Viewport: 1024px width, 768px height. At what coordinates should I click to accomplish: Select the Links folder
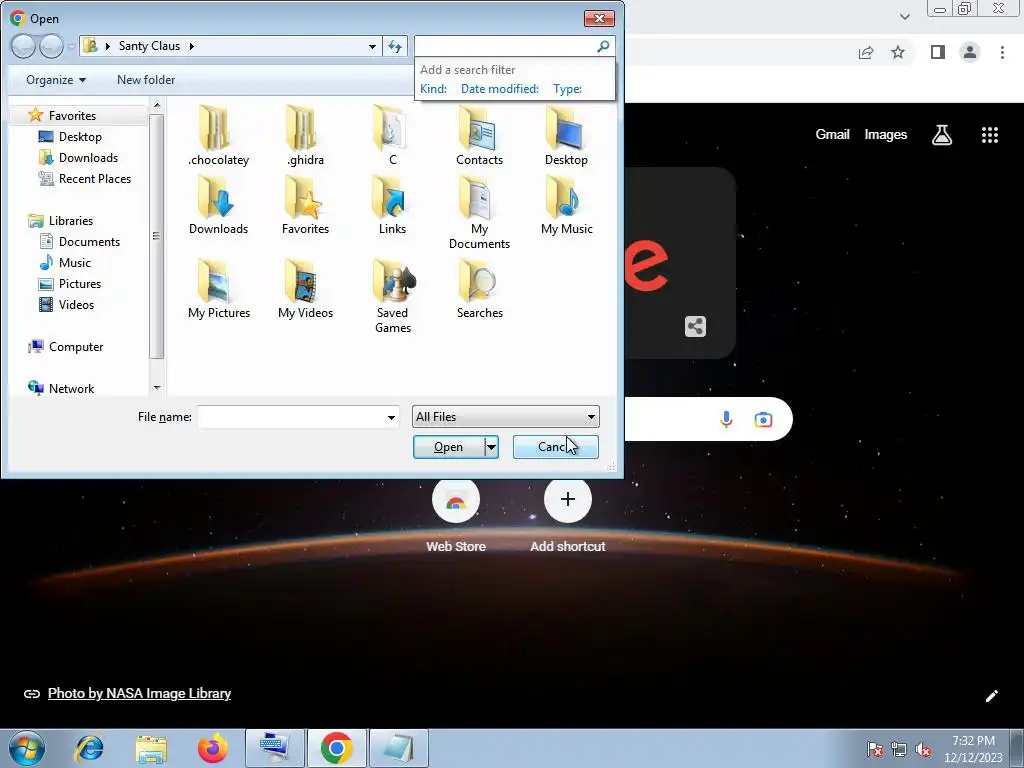(392, 205)
